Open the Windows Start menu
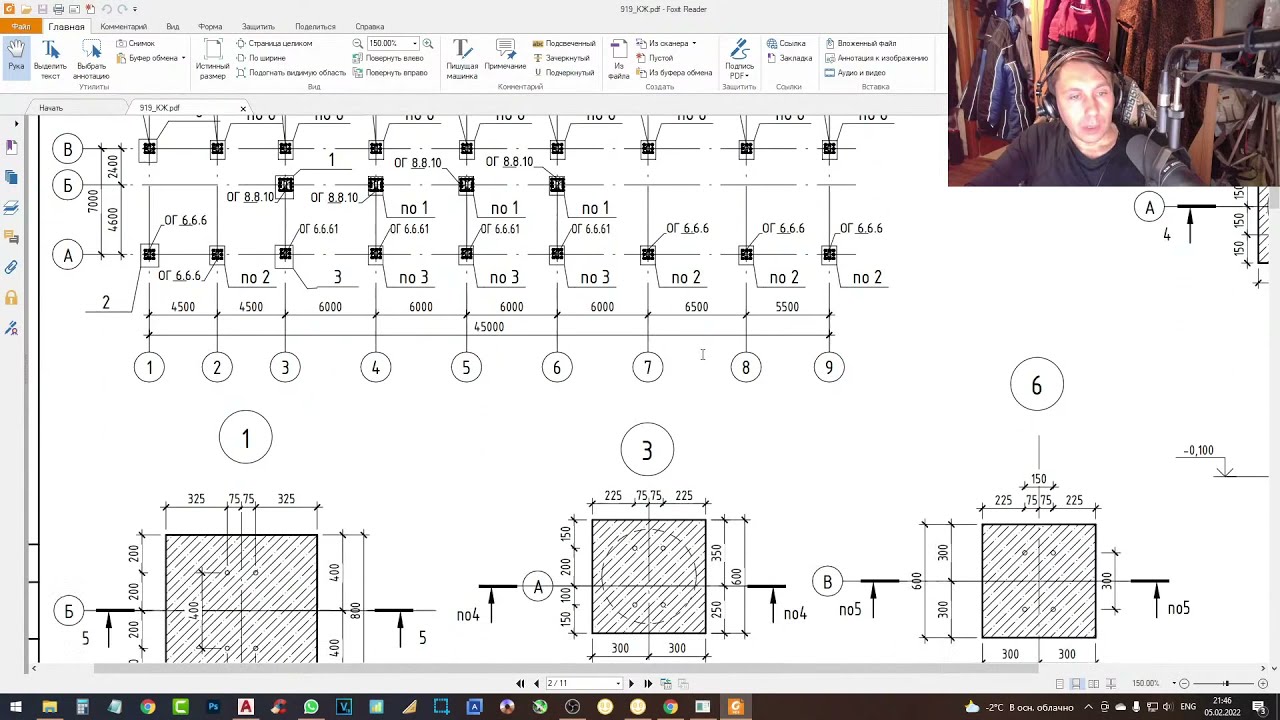The width and height of the screenshot is (1280, 720). tap(16, 708)
